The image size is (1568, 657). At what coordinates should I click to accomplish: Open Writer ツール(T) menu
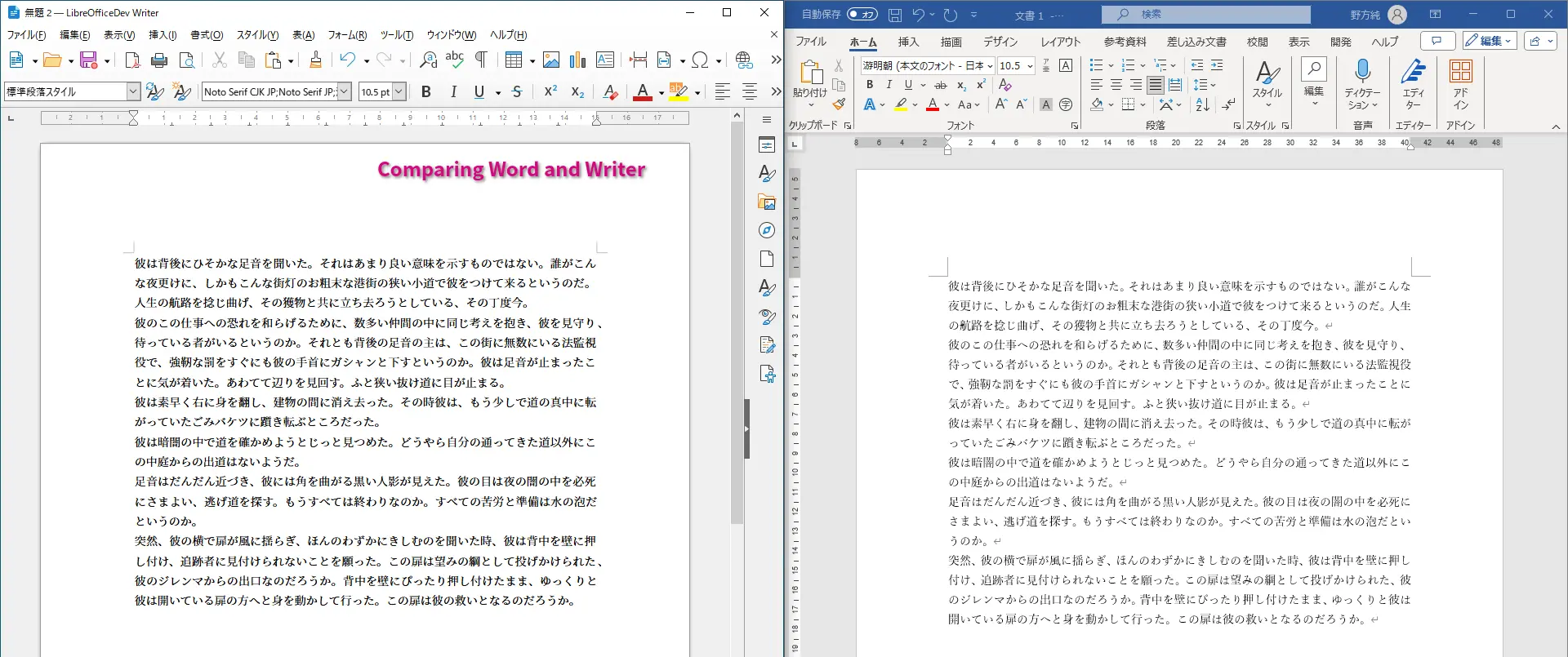click(x=397, y=35)
